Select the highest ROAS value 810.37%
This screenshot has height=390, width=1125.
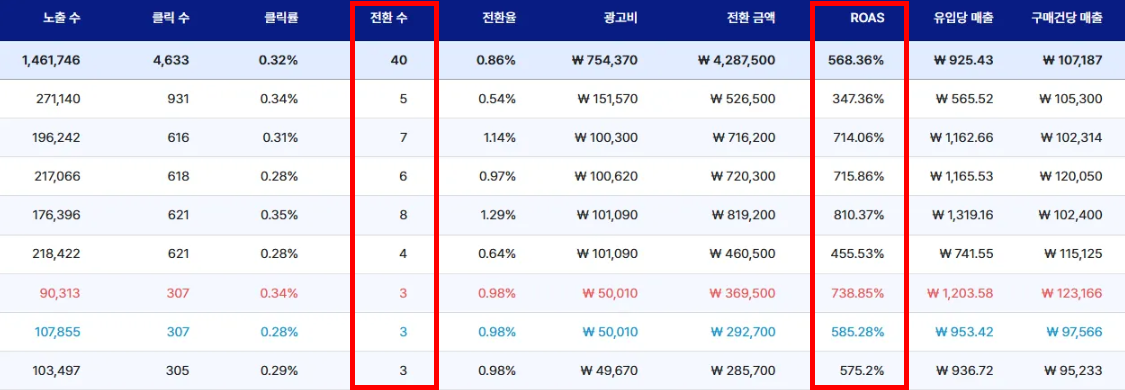(859, 215)
